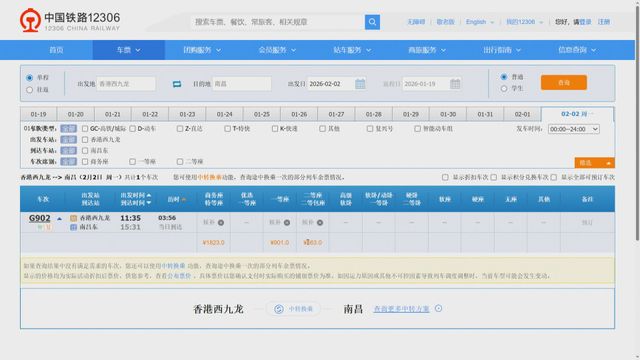Expand the member services menu

click(277, 50)
